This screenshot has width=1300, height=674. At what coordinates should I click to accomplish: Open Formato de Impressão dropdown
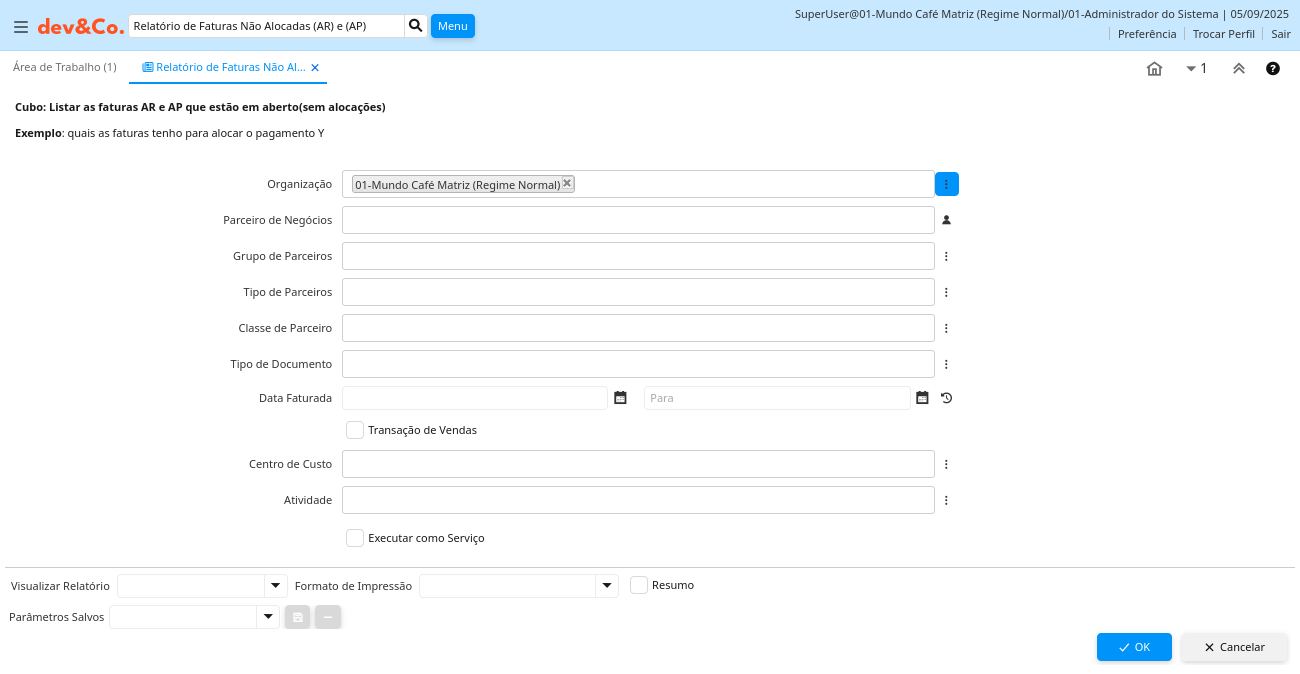pos(607,586)
